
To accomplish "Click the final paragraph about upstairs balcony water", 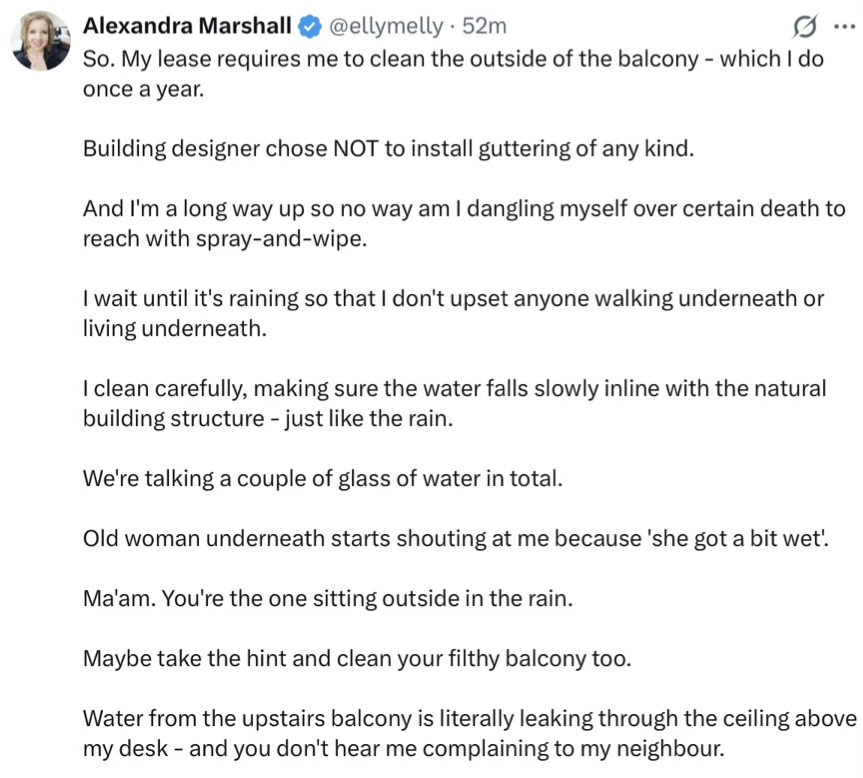I will 469,733.
